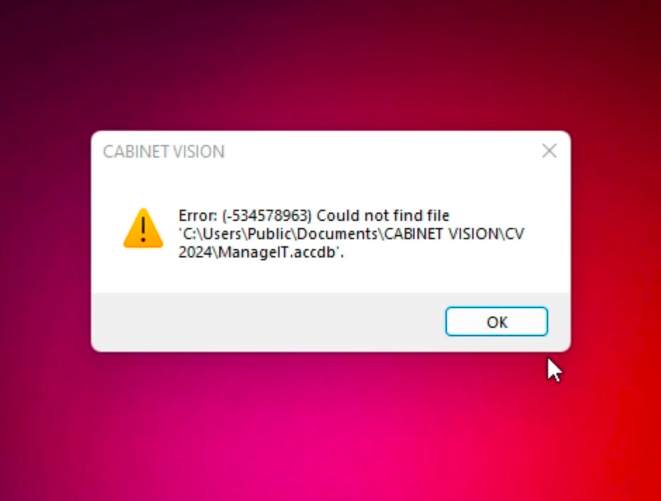Close the CABINET VISION error dialog
Screen dimensions: 661x501
[x=549, y=151]
